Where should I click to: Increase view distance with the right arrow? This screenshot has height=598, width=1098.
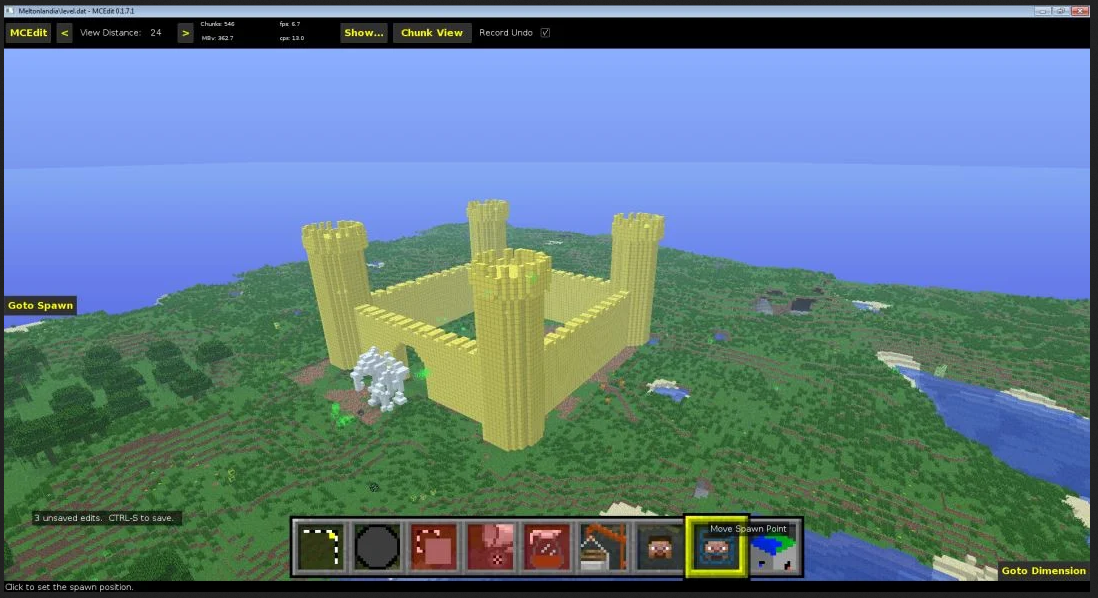(185, 33)
